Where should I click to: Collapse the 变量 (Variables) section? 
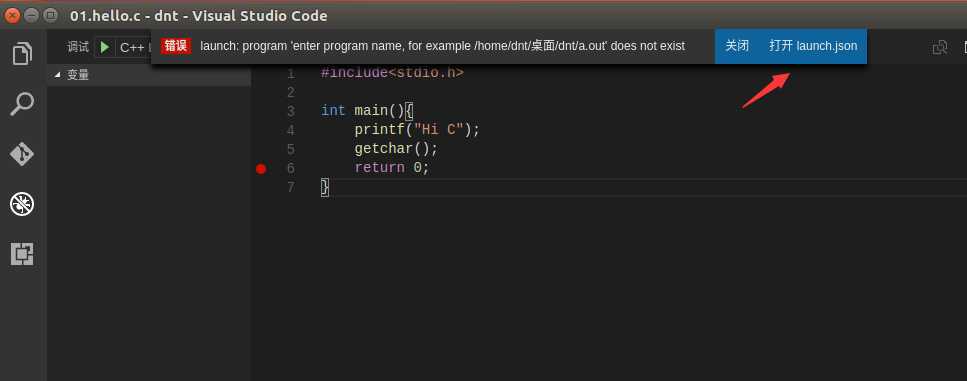(x=149, y=75)
